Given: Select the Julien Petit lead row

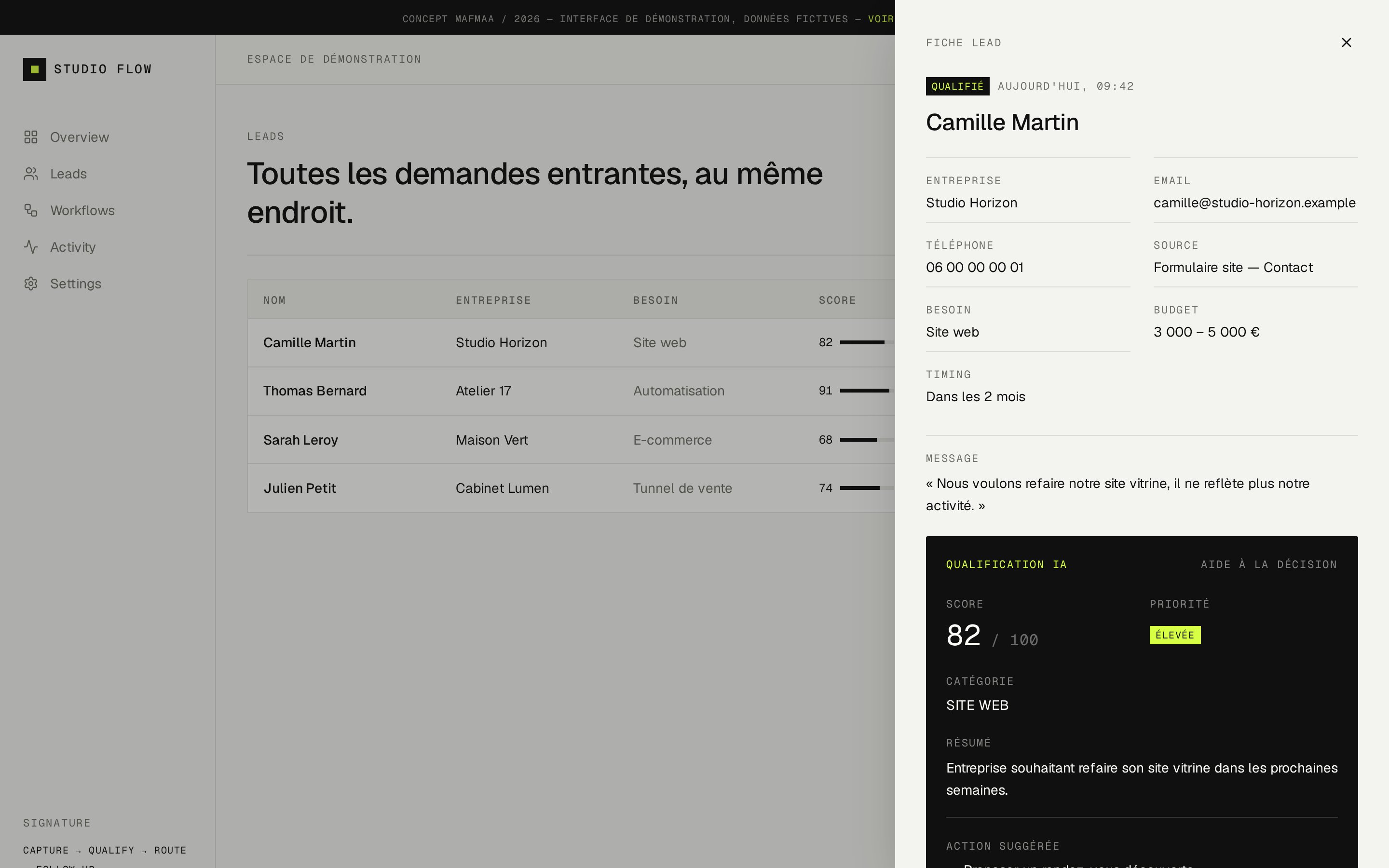Looking at the screenshot, I should tap(571, 488).
